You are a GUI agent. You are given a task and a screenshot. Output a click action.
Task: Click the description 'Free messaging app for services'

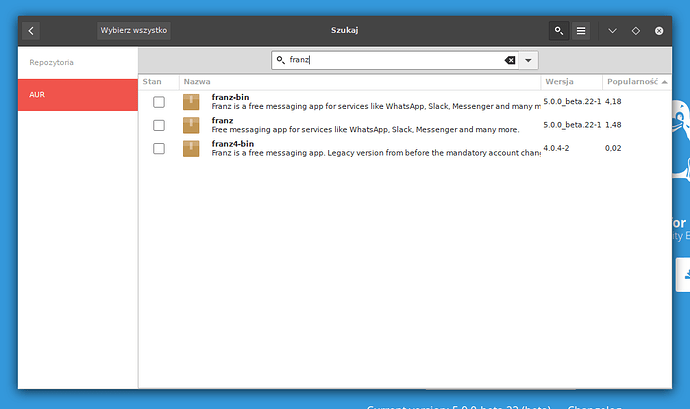[x=365, y=130]
